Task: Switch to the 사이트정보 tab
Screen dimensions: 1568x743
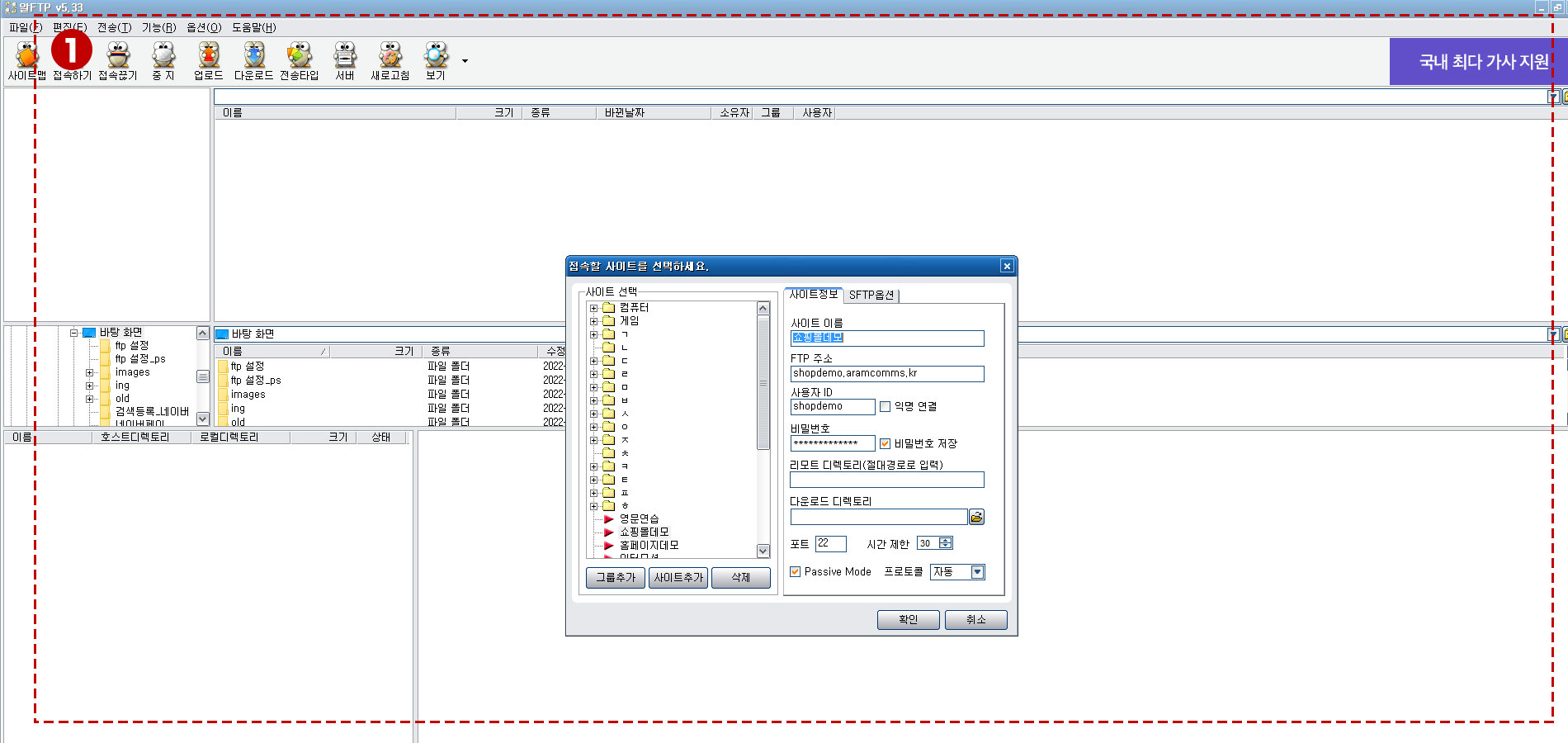Action: 813,294
